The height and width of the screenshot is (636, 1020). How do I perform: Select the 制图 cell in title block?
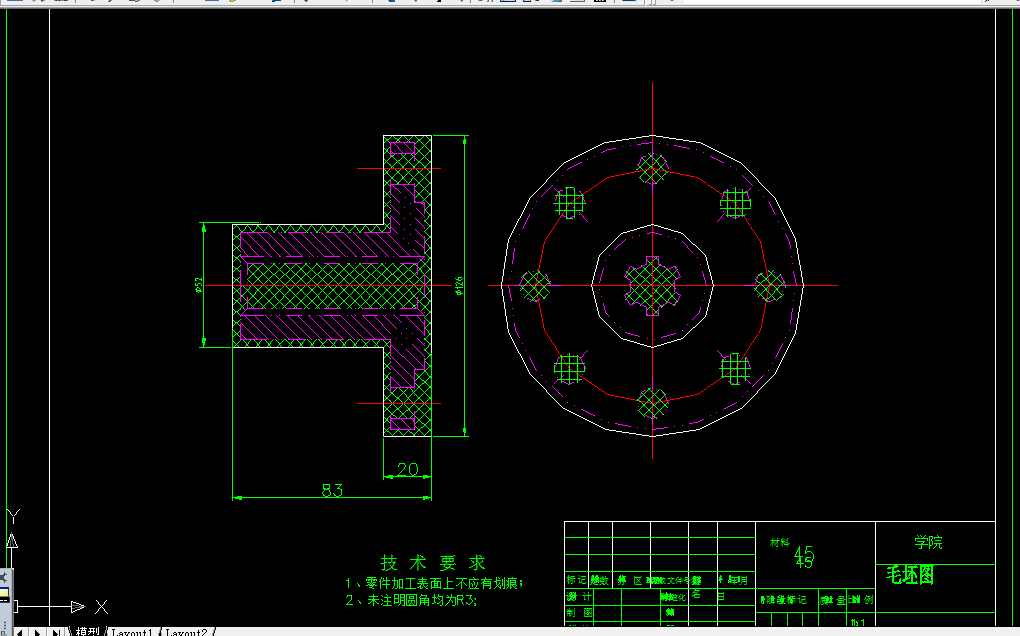[579, 613]
